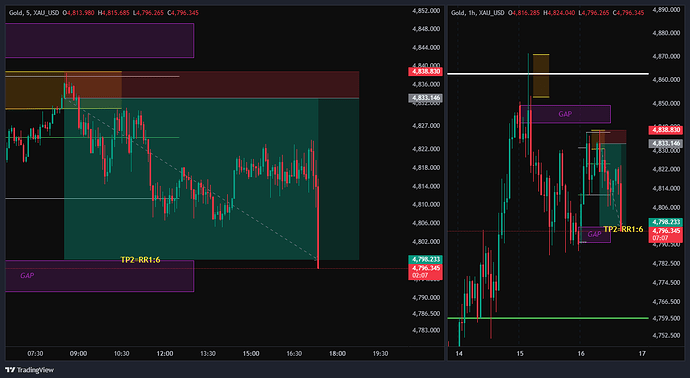Click date 14 on 1h time axis
690x378 pixels.
459,353
